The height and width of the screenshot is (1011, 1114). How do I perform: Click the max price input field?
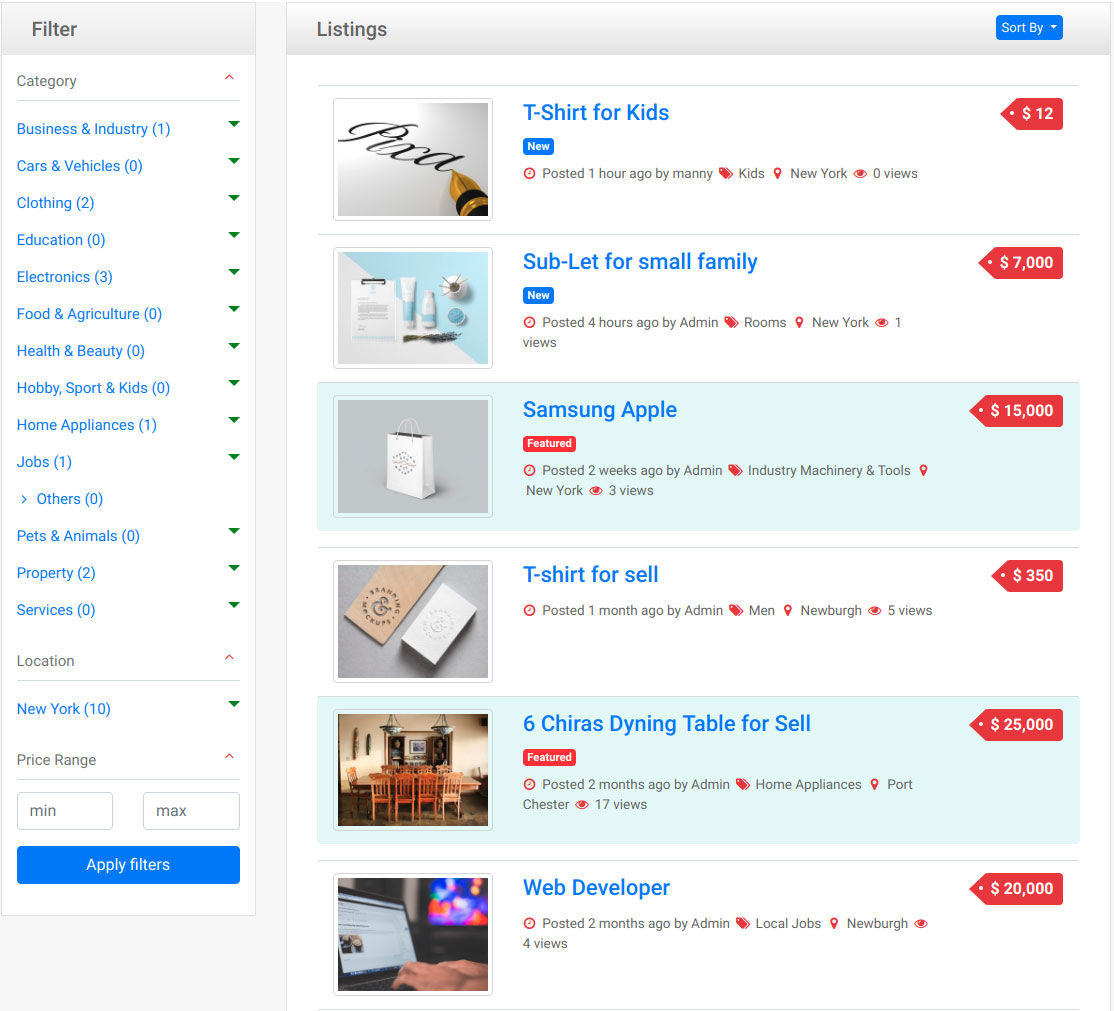pyautogui.click(x=191, y=811)
